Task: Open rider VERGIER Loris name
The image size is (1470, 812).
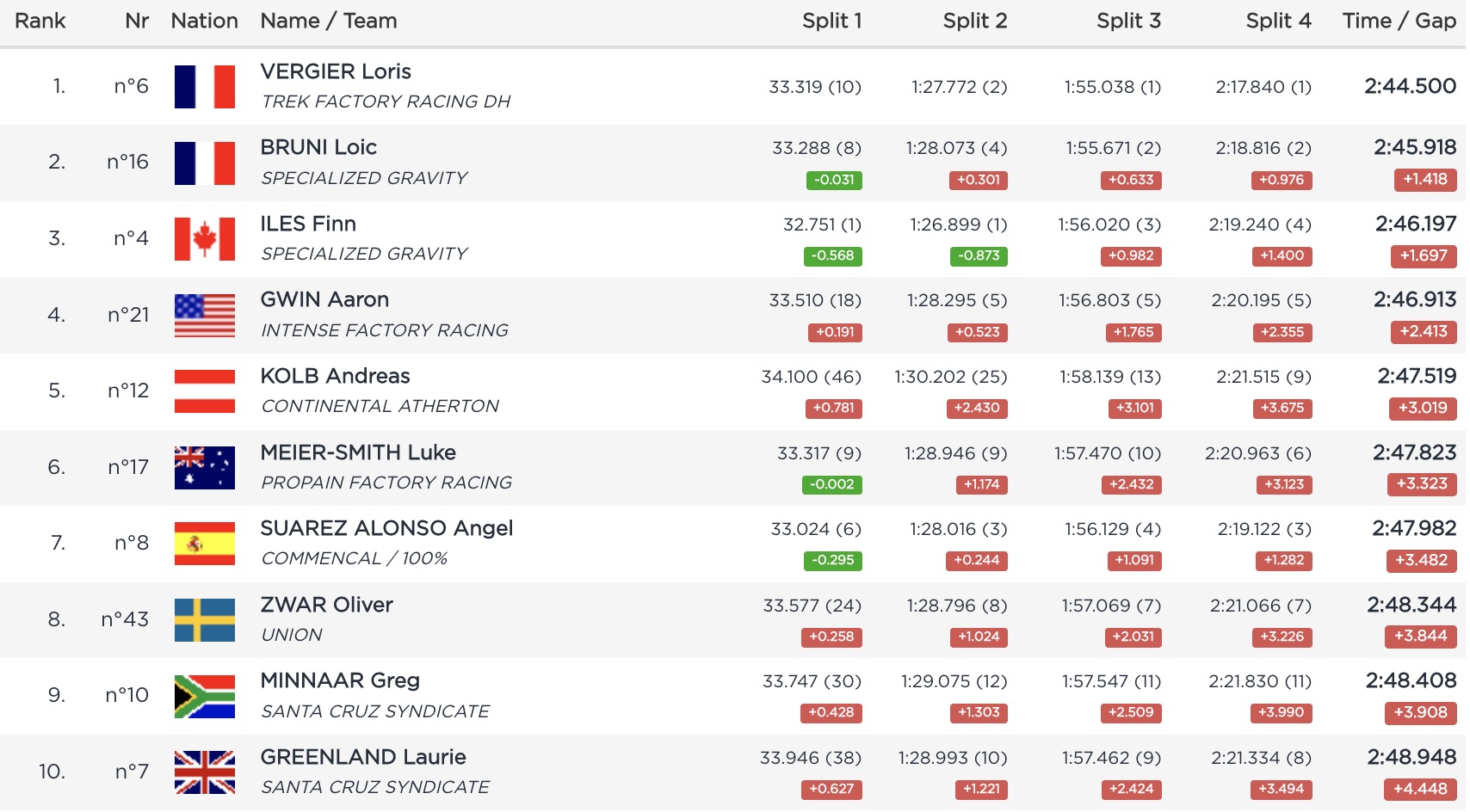Action: [x=336, y=72]
